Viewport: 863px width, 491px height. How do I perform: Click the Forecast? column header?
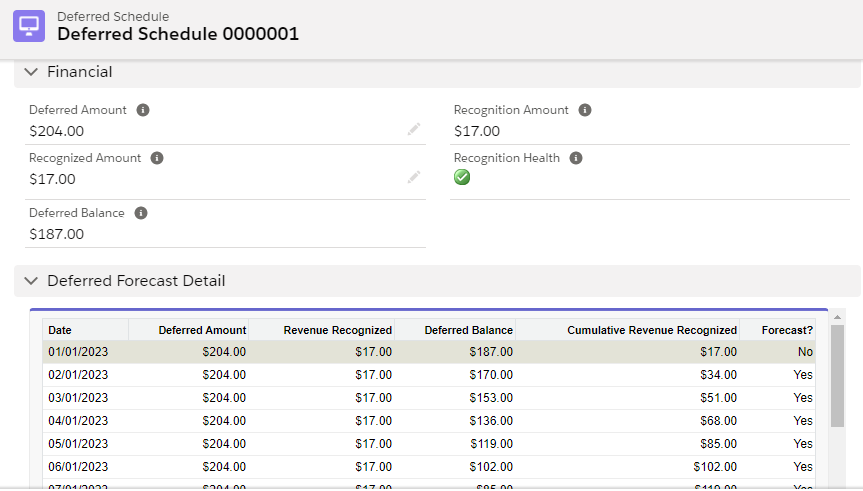pos(786,330)
